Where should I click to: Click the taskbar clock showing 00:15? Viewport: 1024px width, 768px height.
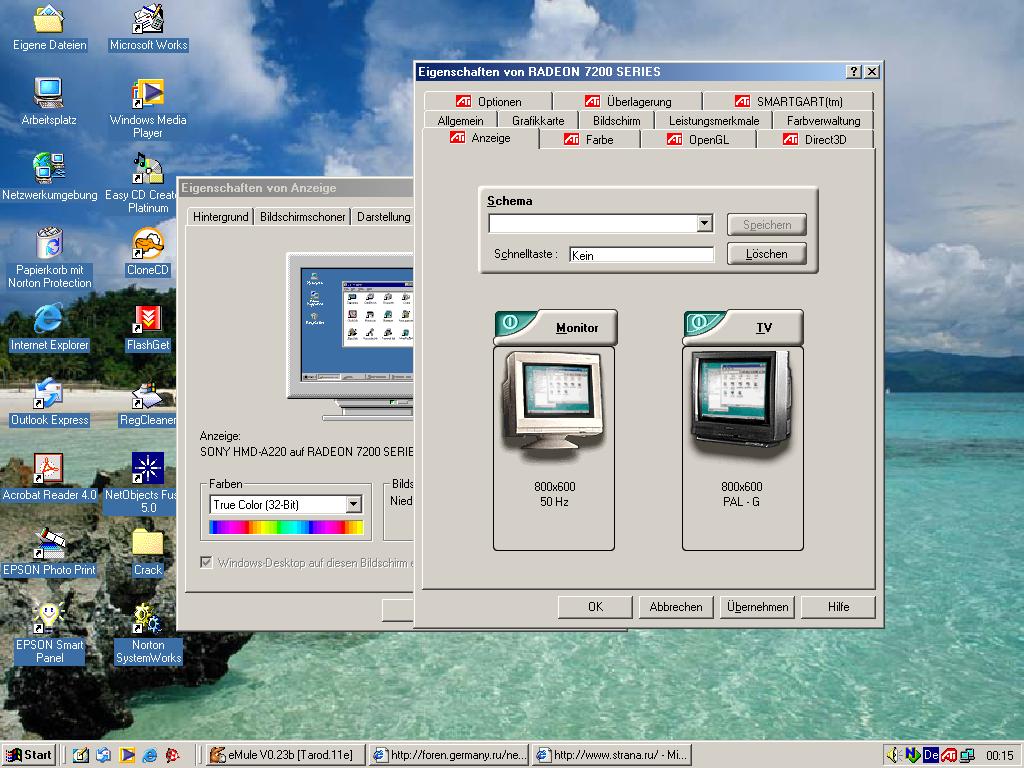click(1000, 756)
